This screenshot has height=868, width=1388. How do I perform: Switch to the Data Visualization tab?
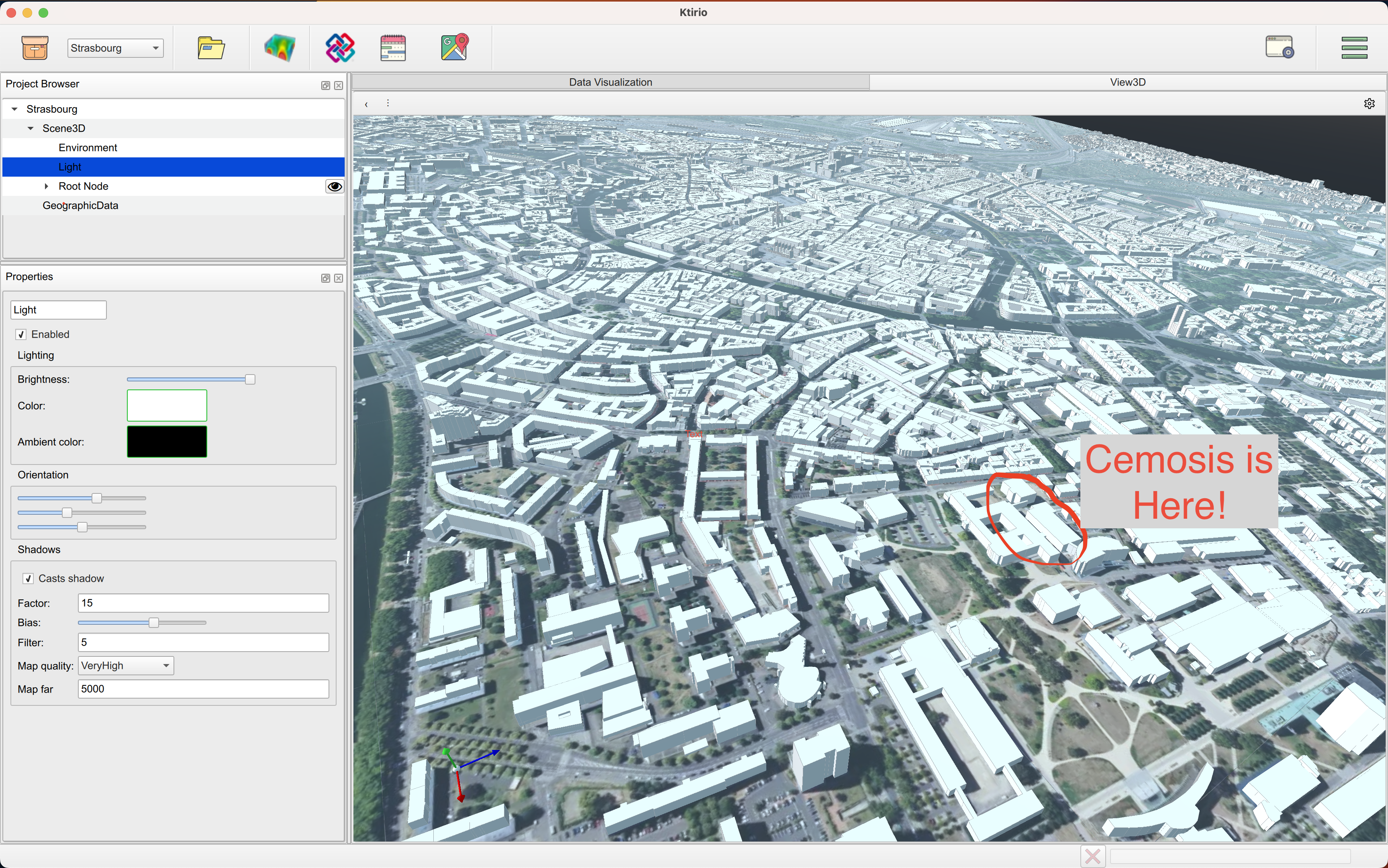(610, 82)
